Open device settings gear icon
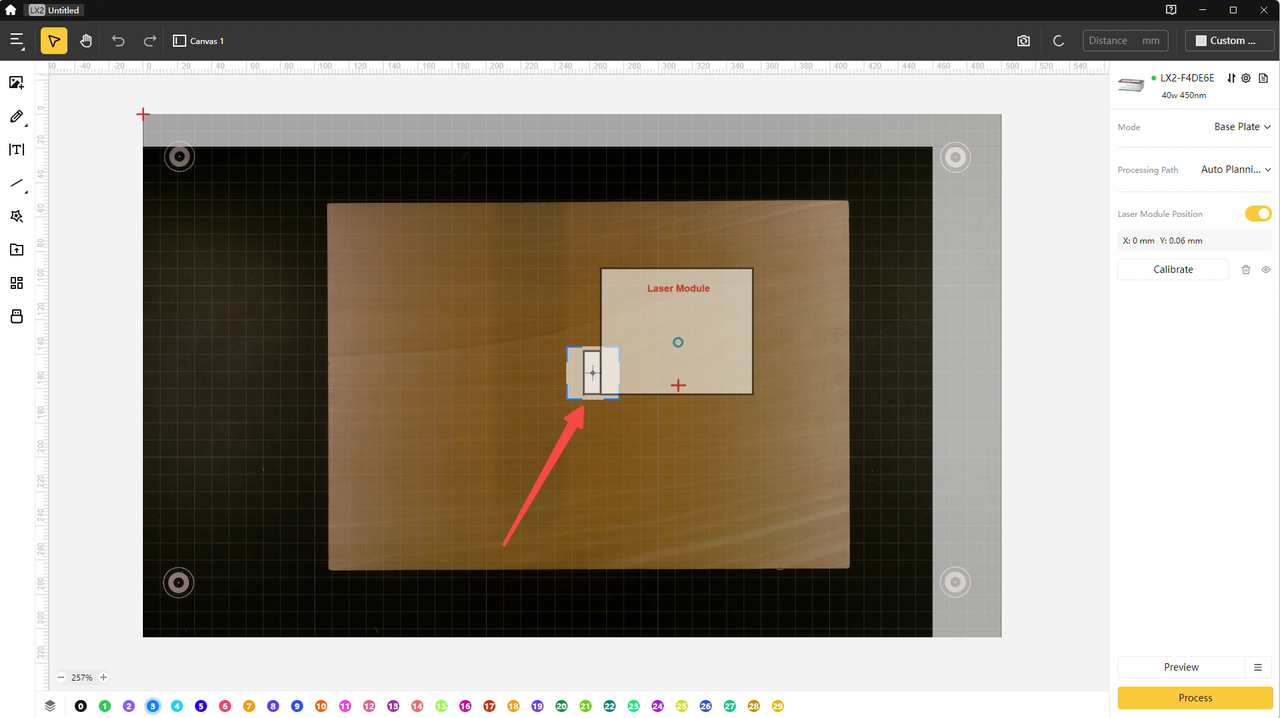Viewport: 1280px width, 718px height. [x=1246, y=78]
